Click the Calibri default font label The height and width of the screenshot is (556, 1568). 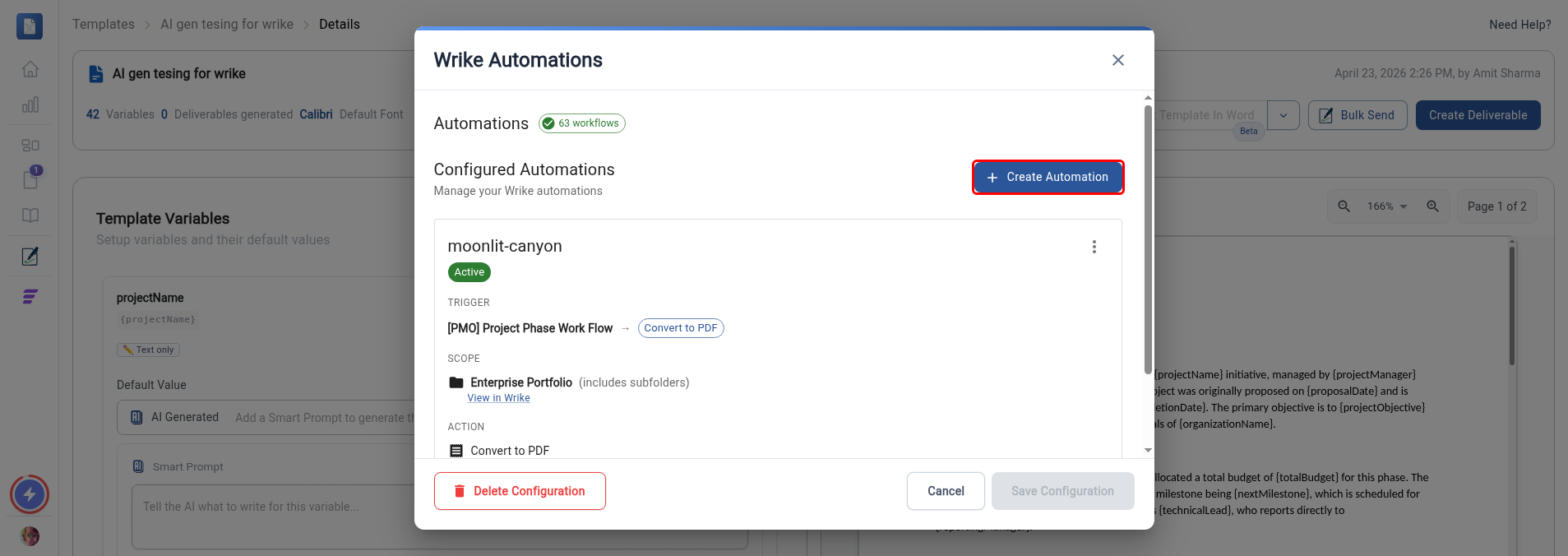pyautogui.click(x=316, y=114)
